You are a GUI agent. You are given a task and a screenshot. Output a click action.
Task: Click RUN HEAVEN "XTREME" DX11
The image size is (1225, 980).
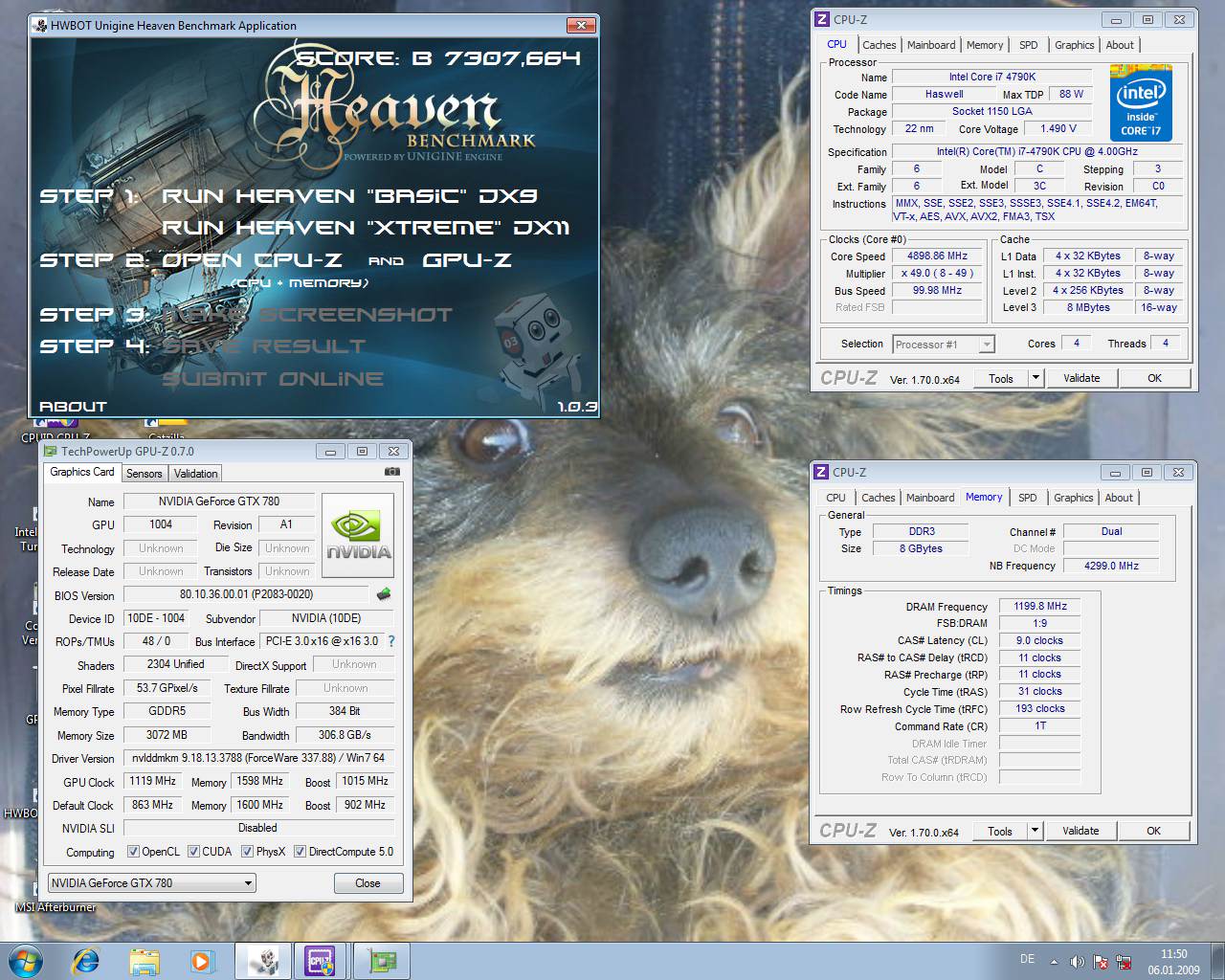click(366, 228)
